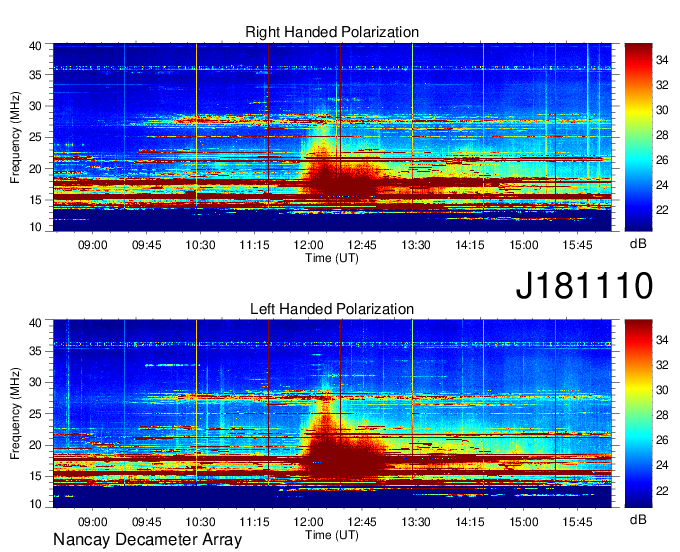Click the 13:30 tick under Left Handed plot
The height and width of the screenshot is (552, 680).
coord(415,521)
